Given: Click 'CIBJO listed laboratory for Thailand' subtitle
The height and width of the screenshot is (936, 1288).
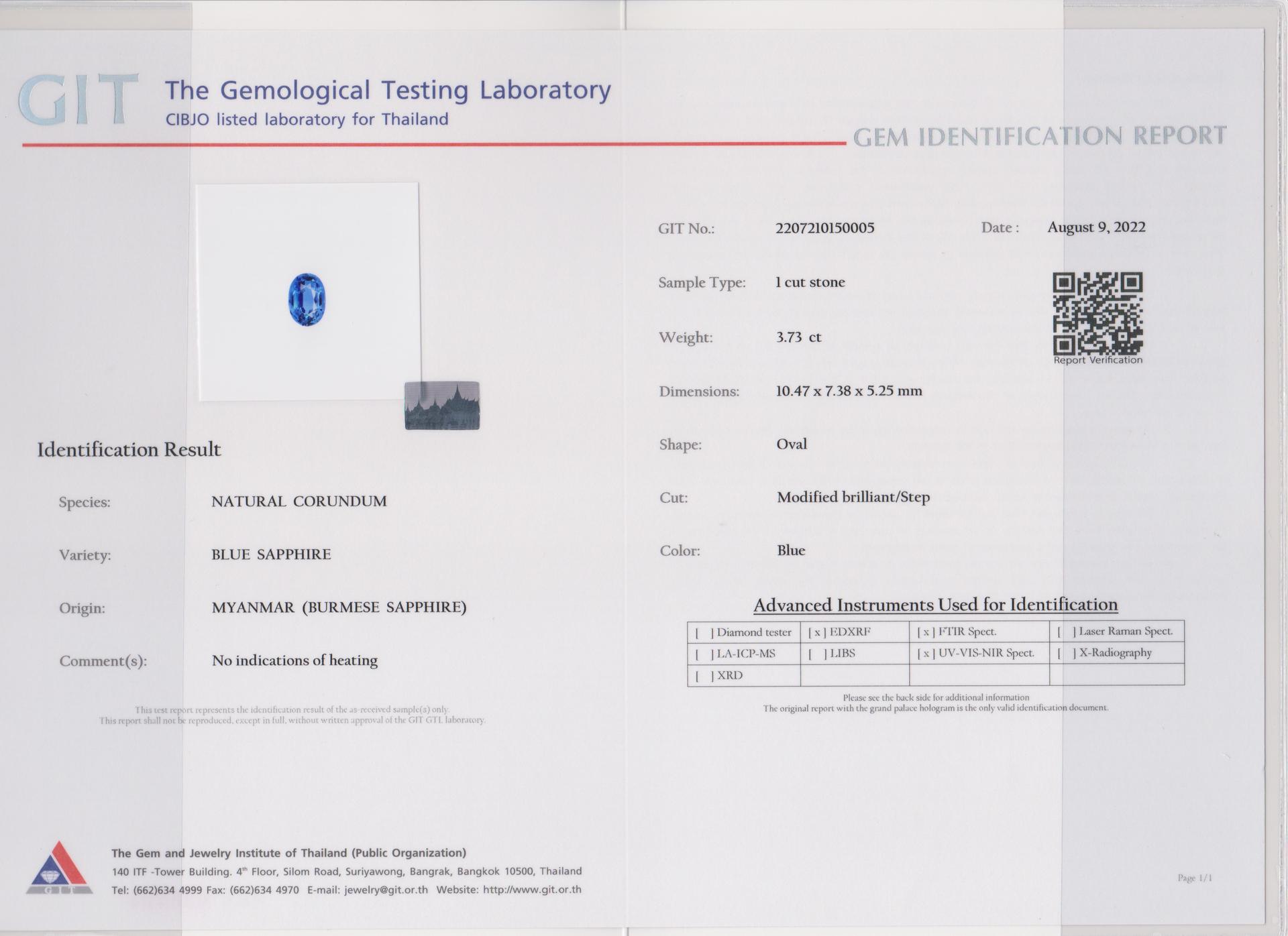Looking at the screenshot, I should click(307, 119).
